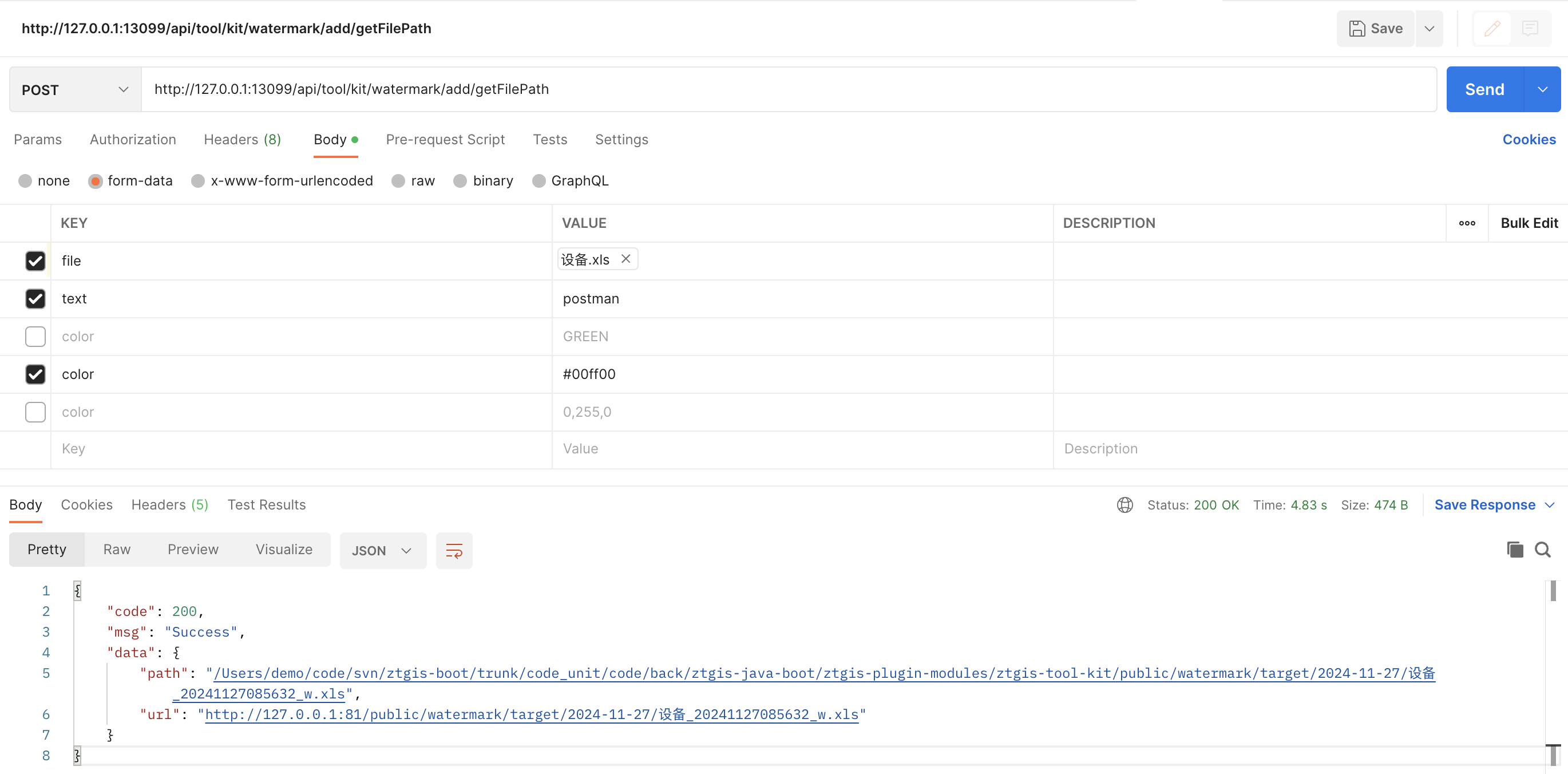Image resolution: width=1568 pixels, height=774 pixels.
Task: Open the POST method dropdown
Action: [x=73, y=89]
